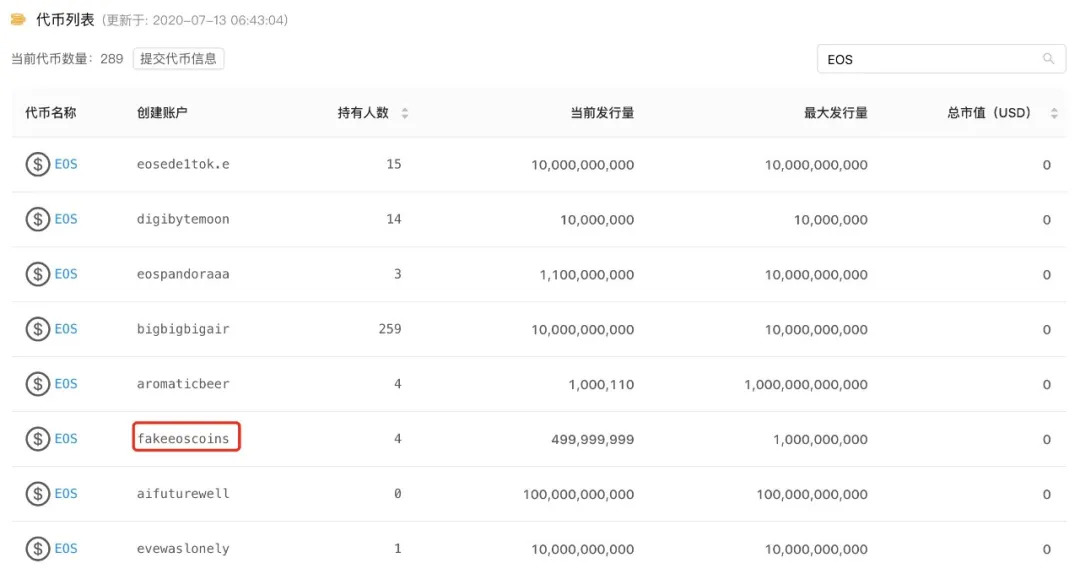The height and width of the screenshot is (574, 1080).
Task: Click the coin icon for fakeeoscoins
Action: click(38, 439)
